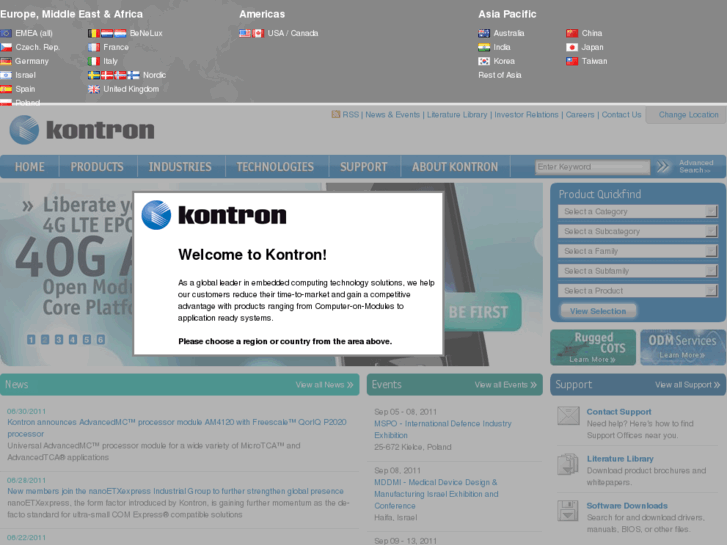Open the Nordic region link
The height and width of the screenshot is (545, 727).
coord(154,75)
